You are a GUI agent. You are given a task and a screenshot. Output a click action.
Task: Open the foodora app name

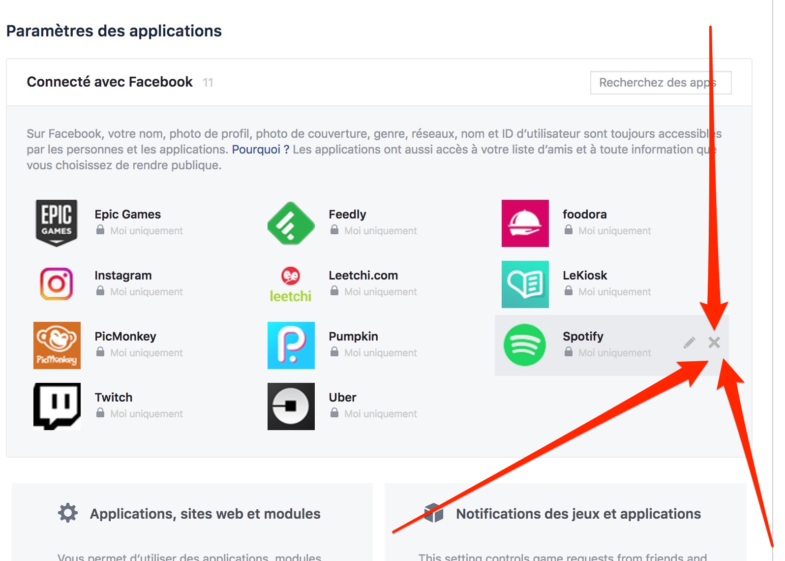coord(585,214)
